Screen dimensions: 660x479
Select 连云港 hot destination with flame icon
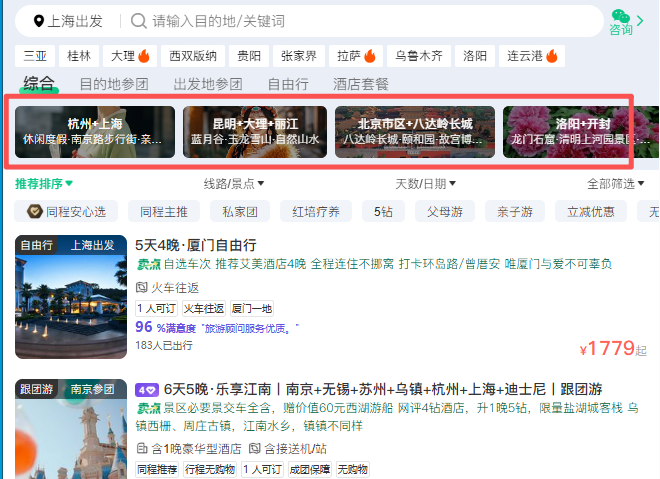[532, 56]
